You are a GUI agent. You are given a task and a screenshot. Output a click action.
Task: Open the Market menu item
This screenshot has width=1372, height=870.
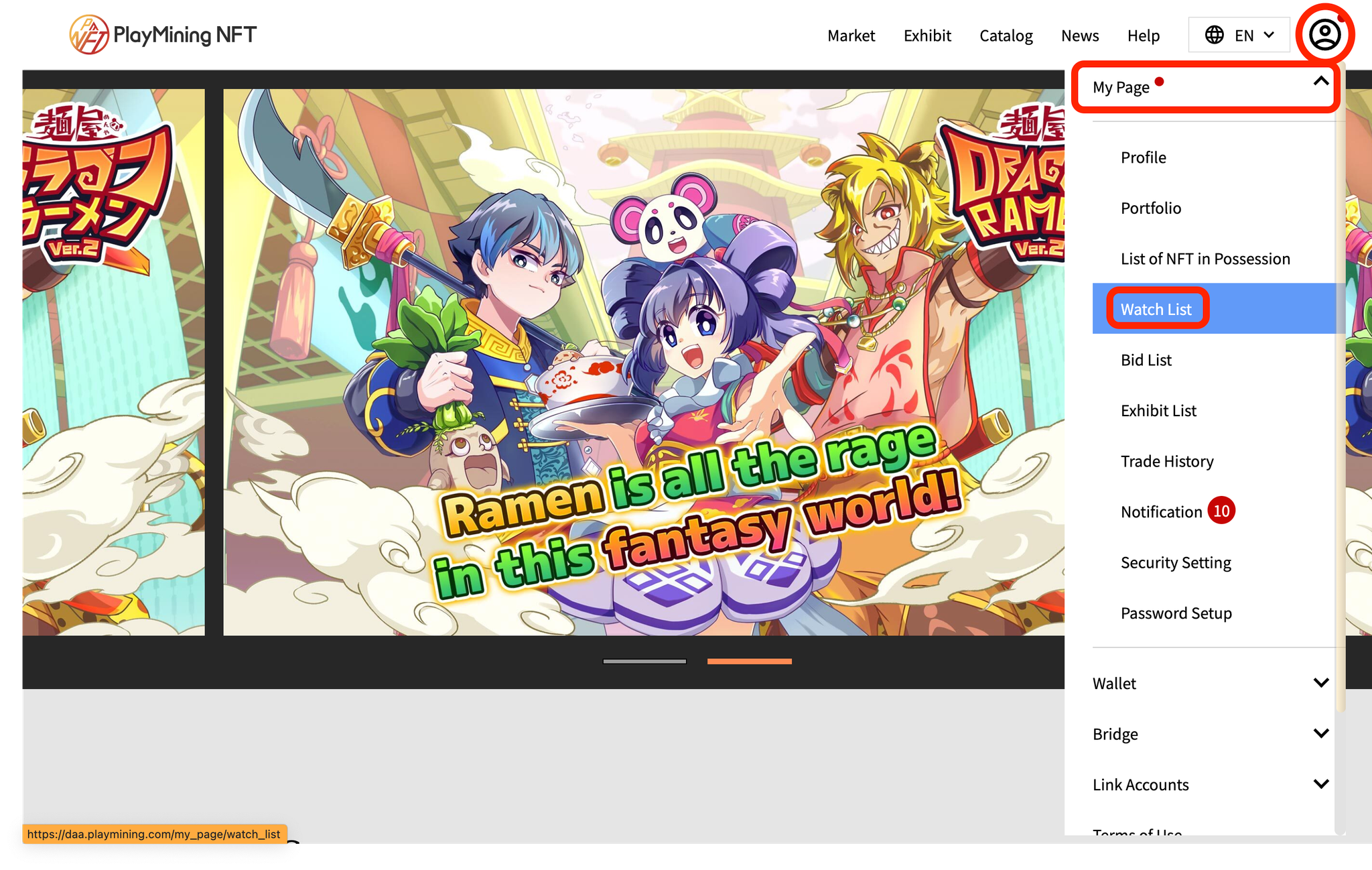tap(851, 36)
